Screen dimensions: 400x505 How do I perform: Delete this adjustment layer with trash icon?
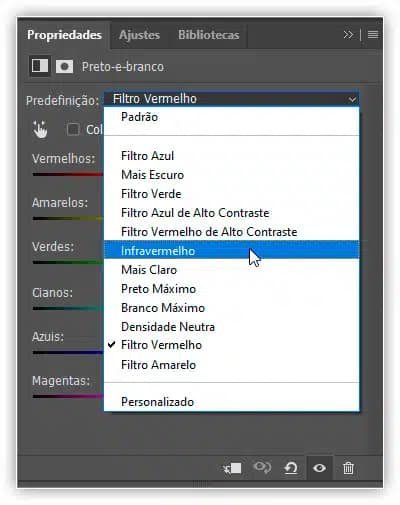point(348,468)
